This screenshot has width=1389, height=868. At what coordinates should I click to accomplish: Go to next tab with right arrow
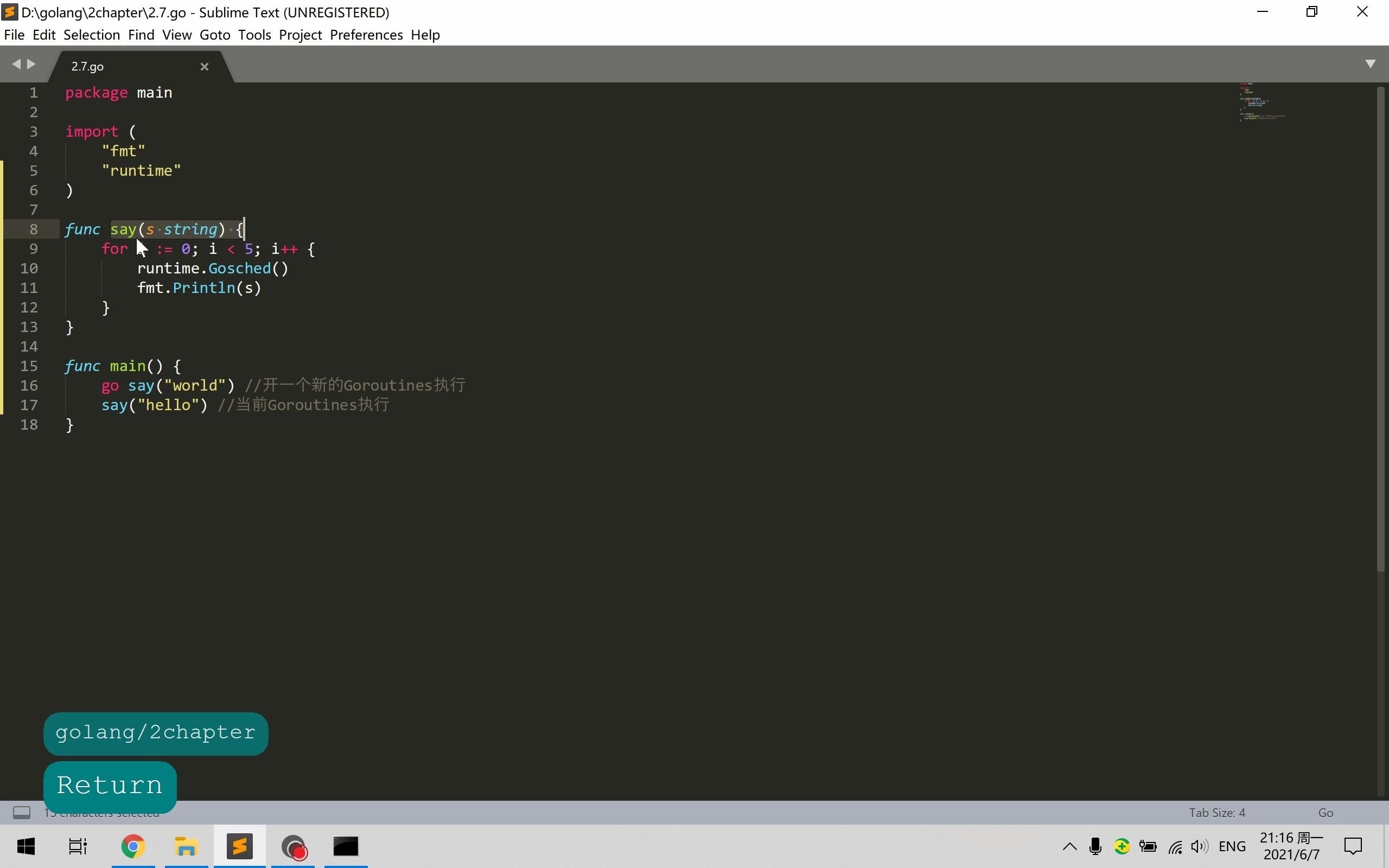coord(31,63)
